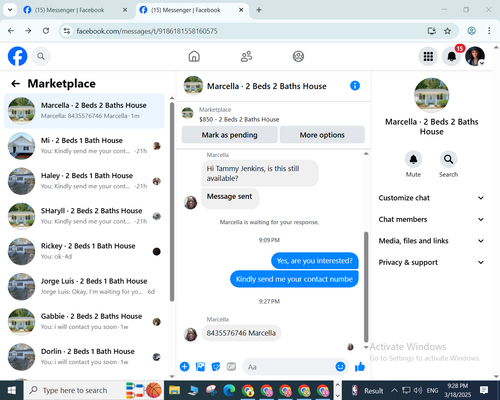Viewport: 500px width, 400px height.
Task: Expand Customize chat section
Action: coord(431,198)
